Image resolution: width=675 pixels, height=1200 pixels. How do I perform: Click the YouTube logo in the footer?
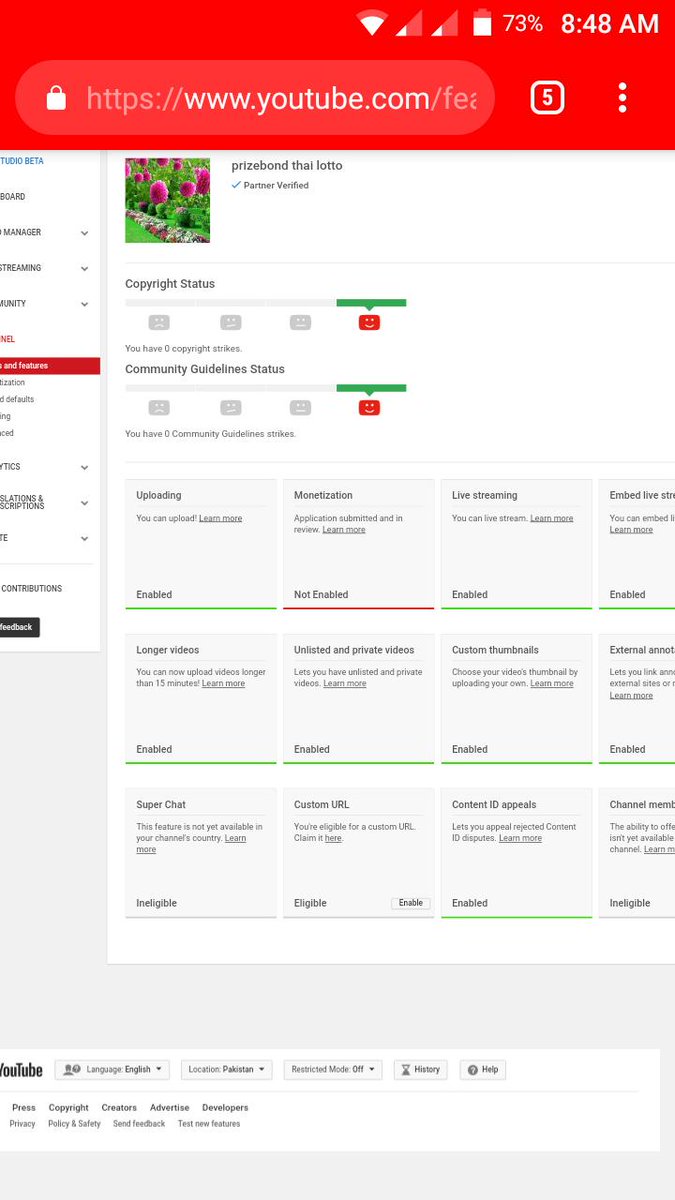pos(20,1070)
